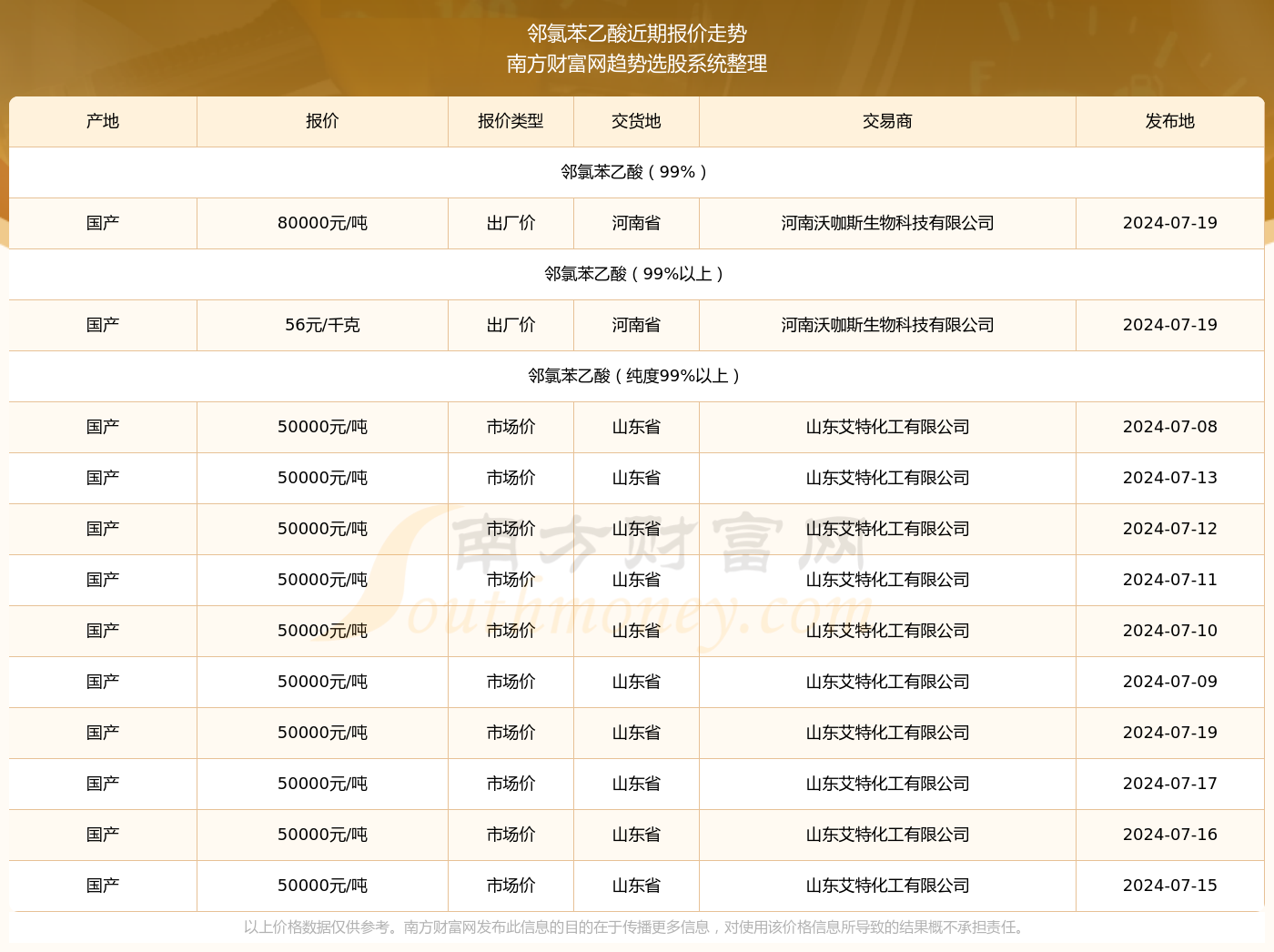The image size is (1274, 952).
Task: Click 50000元/吨 in the 2024-07-13 row
Action: [x=322, y=478]
